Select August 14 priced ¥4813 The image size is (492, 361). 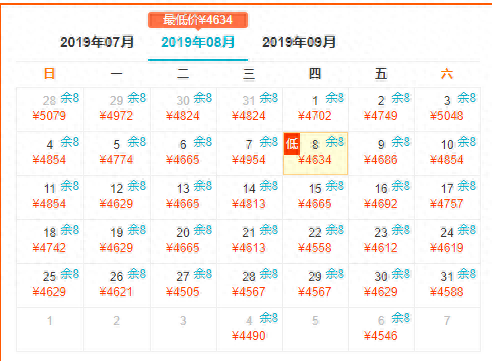point(249,197)
